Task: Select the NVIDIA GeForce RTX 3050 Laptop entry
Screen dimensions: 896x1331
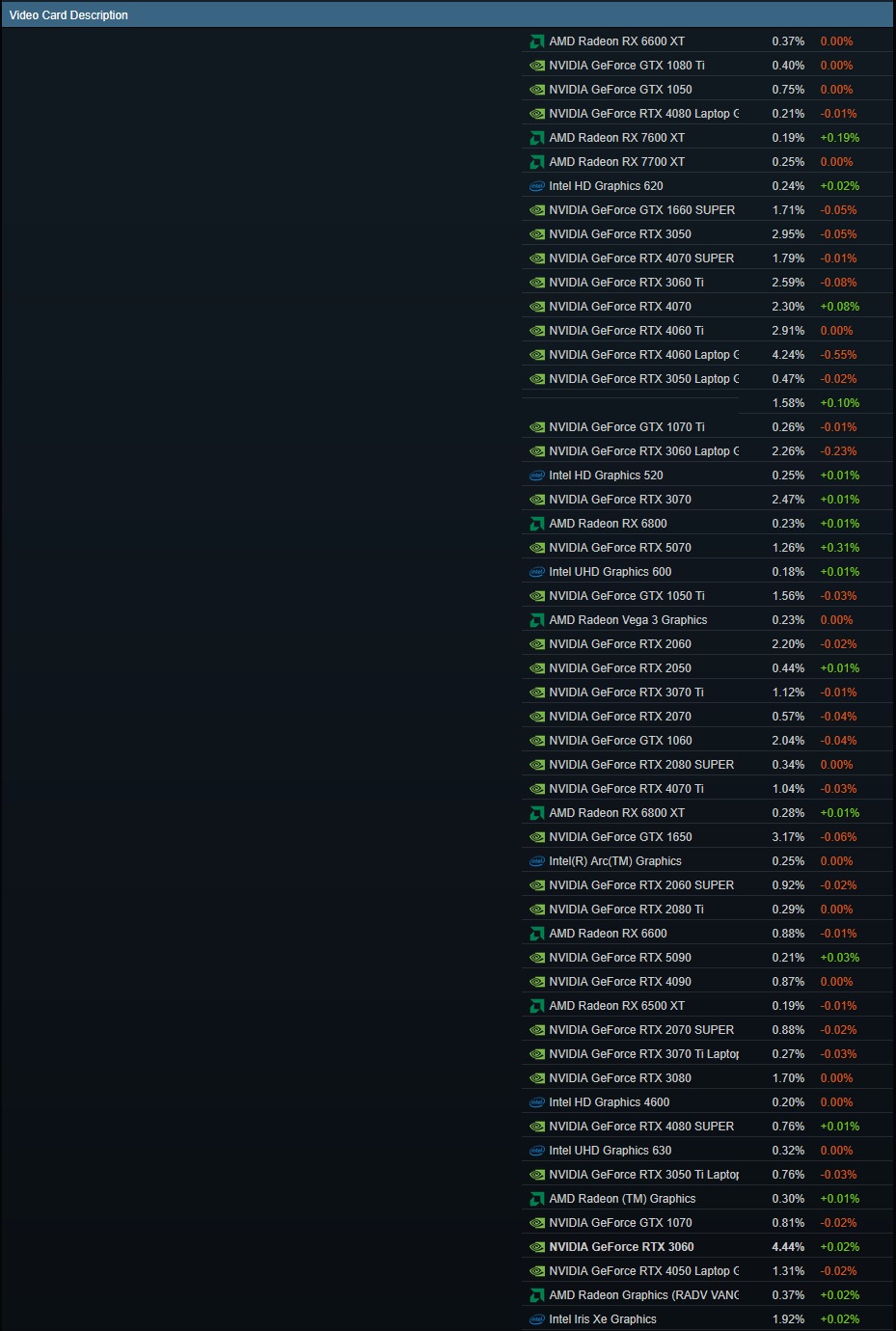Action: tap(644, 379)
